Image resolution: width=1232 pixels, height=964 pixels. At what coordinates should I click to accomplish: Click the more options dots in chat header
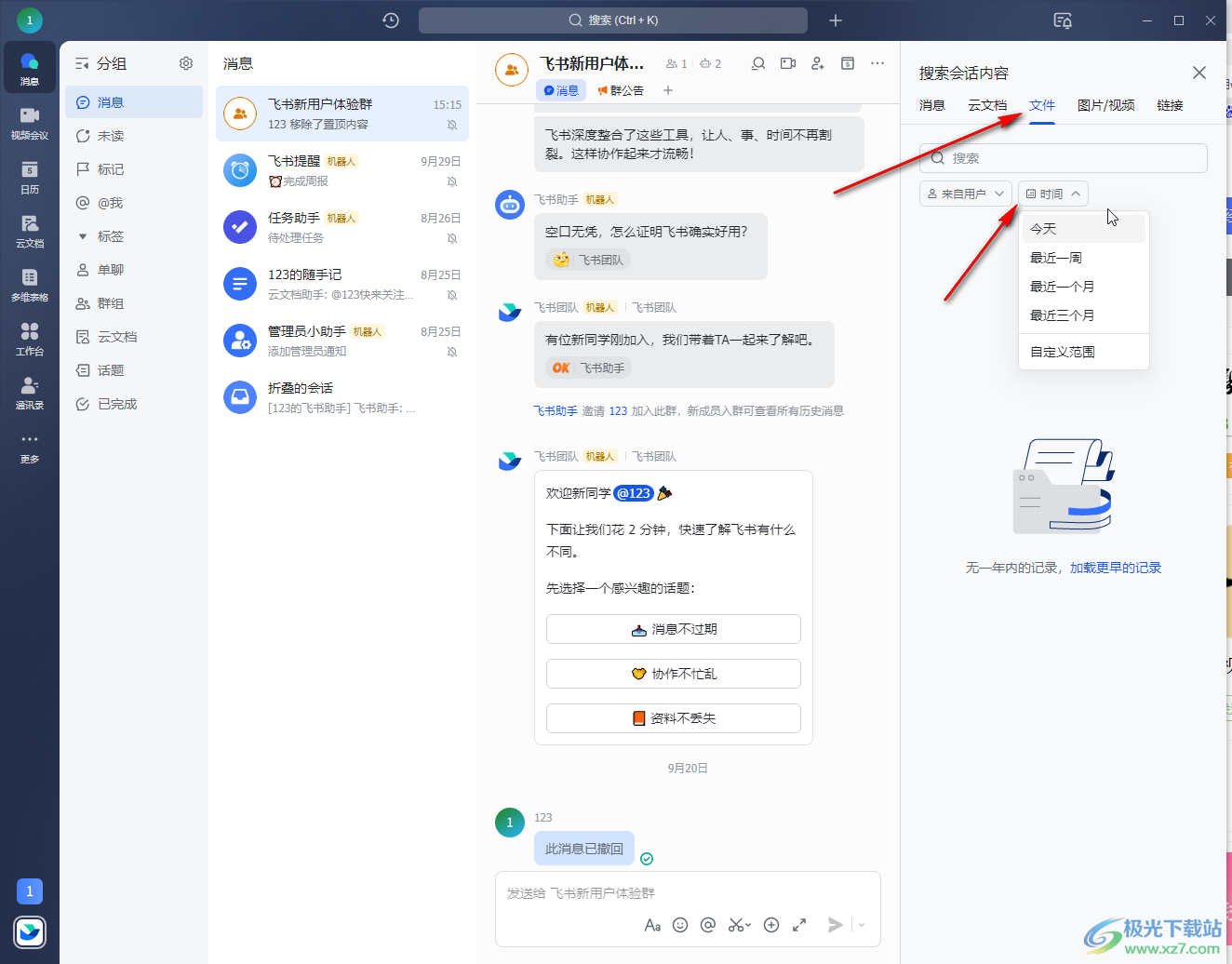pyautogui.click(x=877, y=63)
